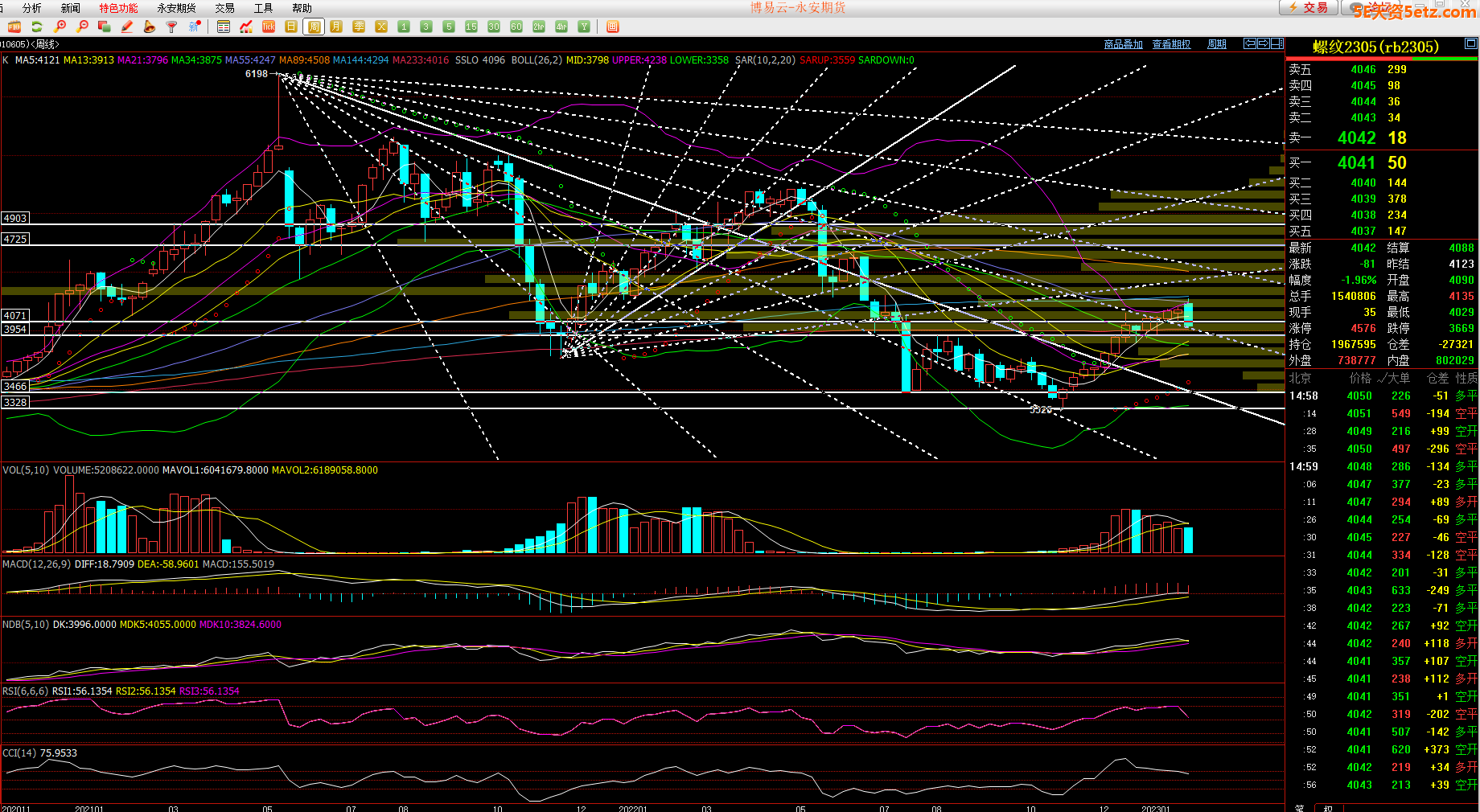Zoom out with the minus magnifier
Image resolution: width=1480 pixels, height=812 pixels.
click(82, 27)
